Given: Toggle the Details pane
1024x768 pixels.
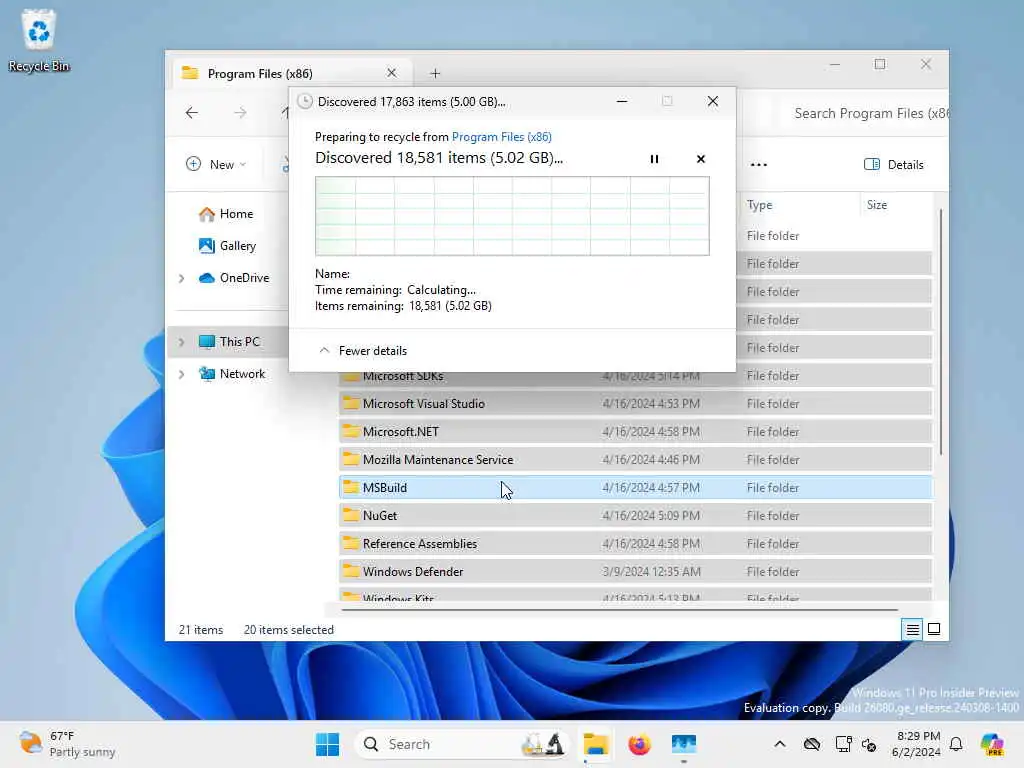Looking at the screenshot, I should click(x=894, y=165).
